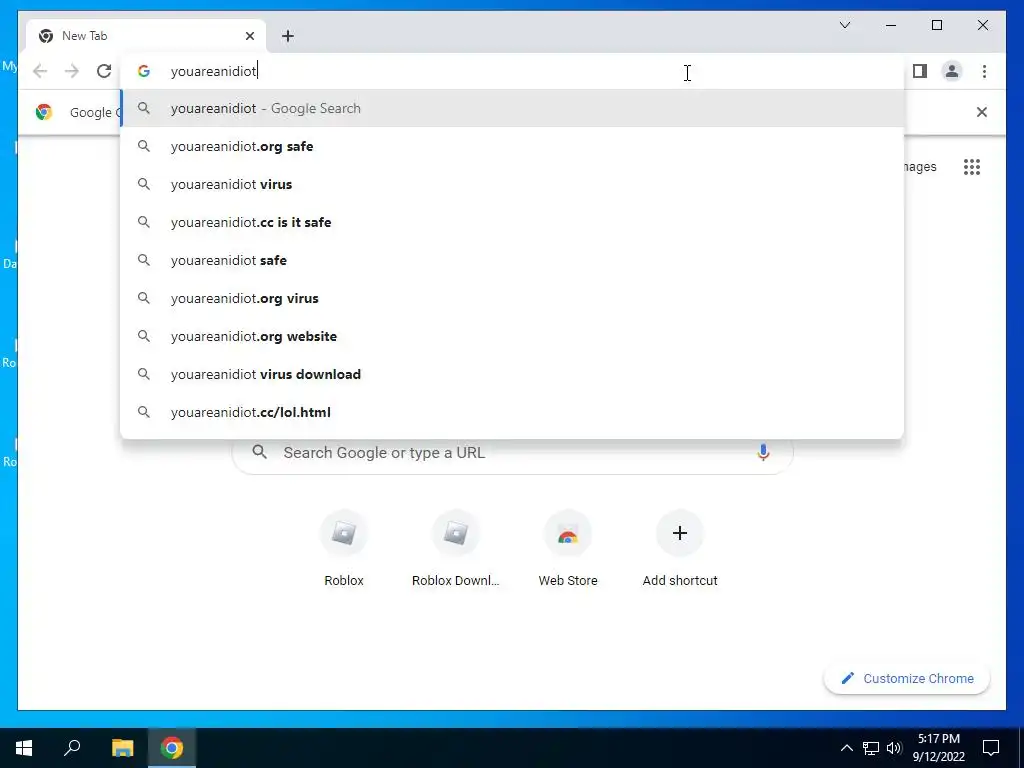Open the volume tray icon
Screen dimensions: 1024x768
[x=894, y=748]
